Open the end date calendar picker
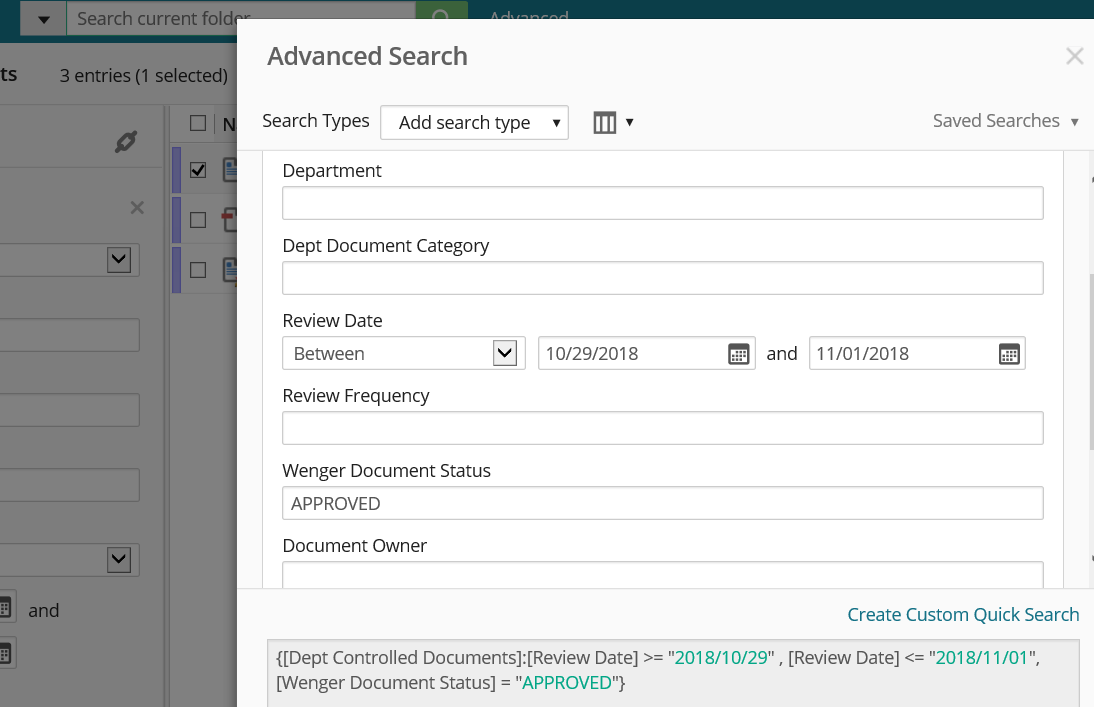The image size is (1094, 707). [x=1009, y=354]
